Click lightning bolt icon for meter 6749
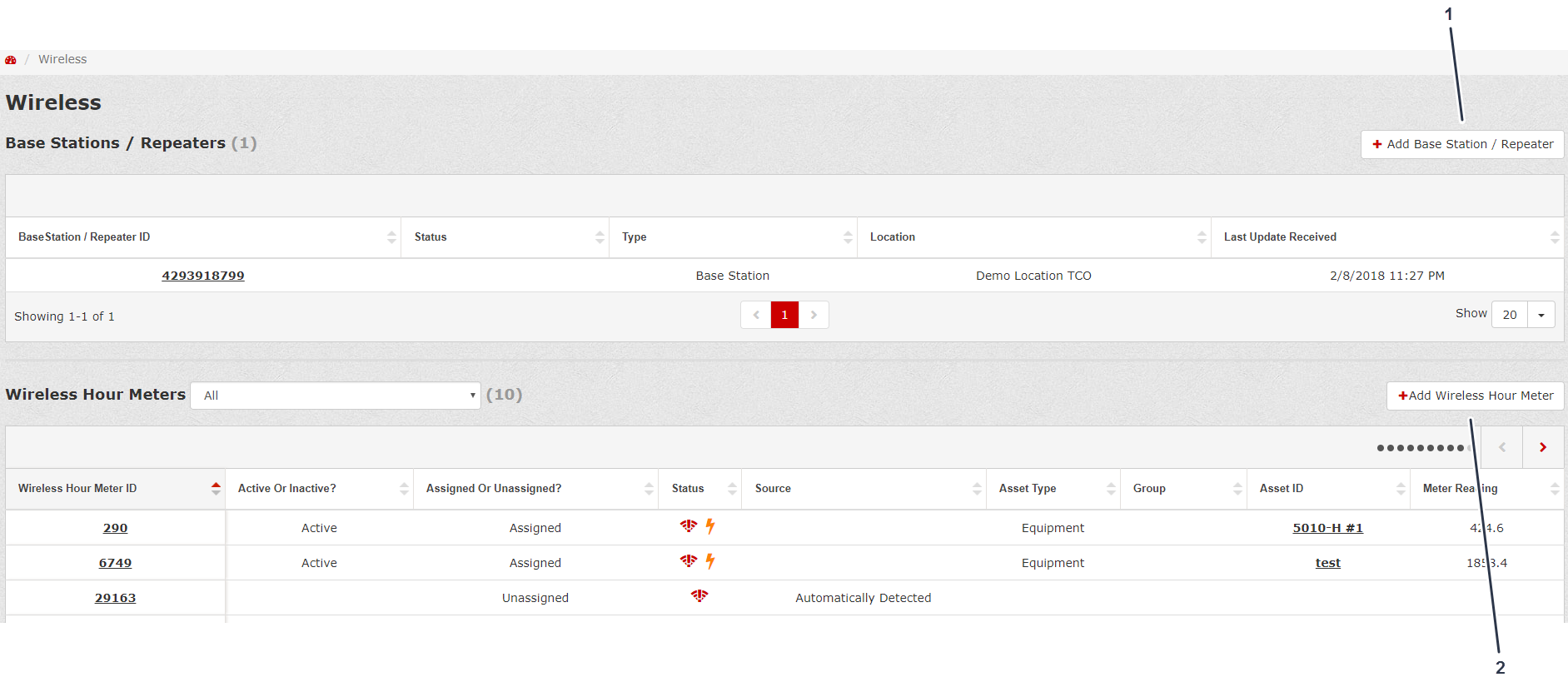Screen dimensions: 1568x687 pyautogui.click(x=710, y=561)
